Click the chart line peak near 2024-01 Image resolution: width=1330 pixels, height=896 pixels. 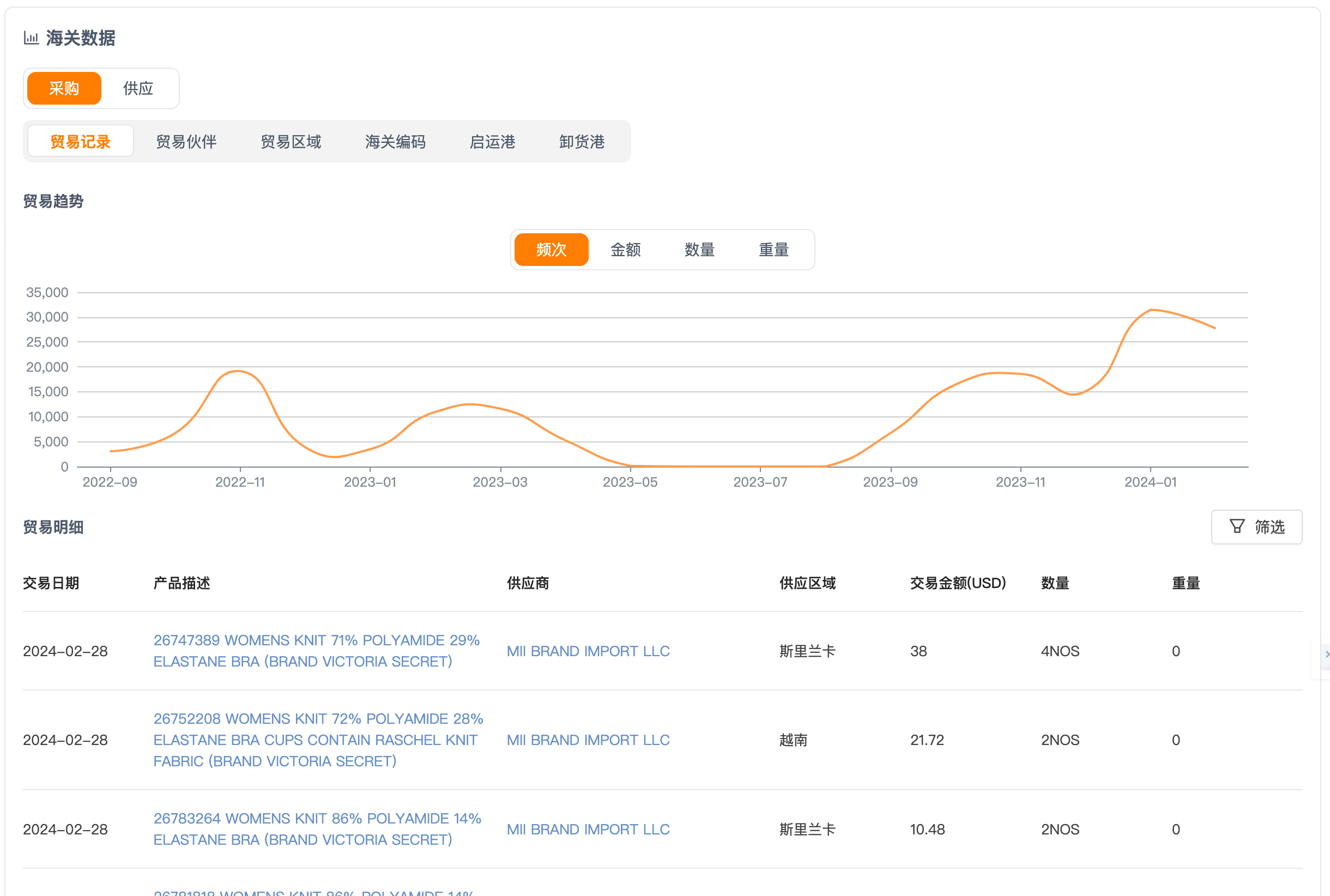(1151, 310)
